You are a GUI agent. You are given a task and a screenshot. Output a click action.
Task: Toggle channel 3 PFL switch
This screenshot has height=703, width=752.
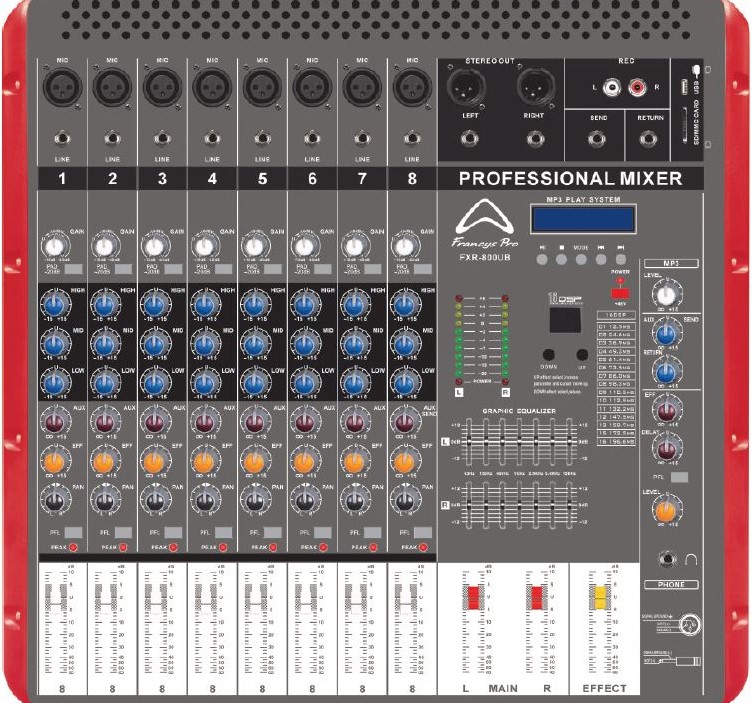[173, 532]
